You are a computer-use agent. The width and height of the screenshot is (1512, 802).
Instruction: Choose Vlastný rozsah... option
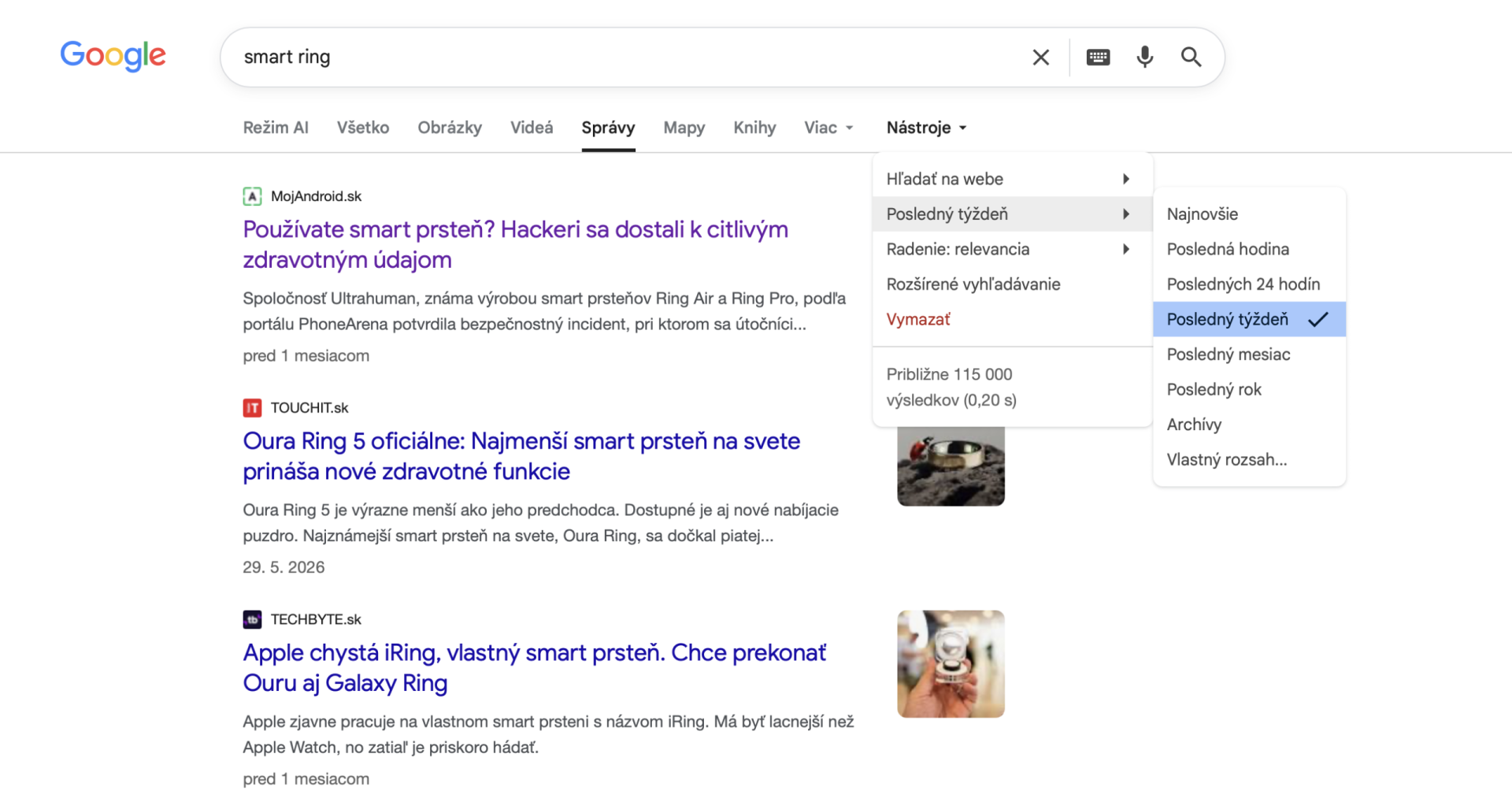(x=1249, y=459)
